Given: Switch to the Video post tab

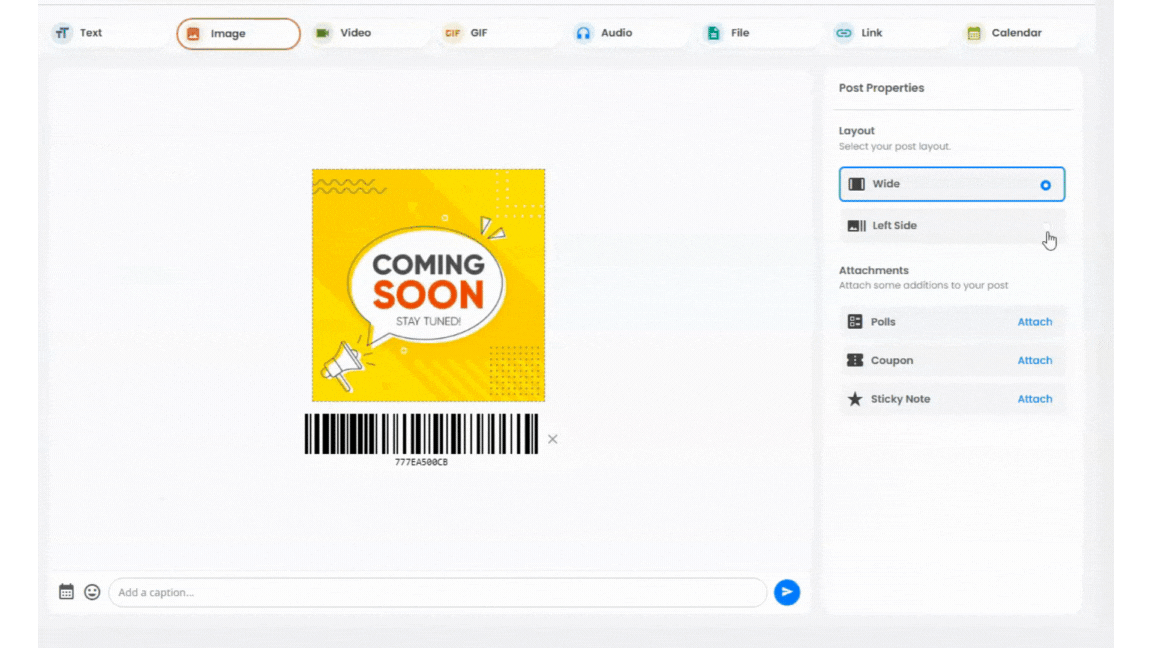Looking at the screenshot, I should click(x=343, y=33).
